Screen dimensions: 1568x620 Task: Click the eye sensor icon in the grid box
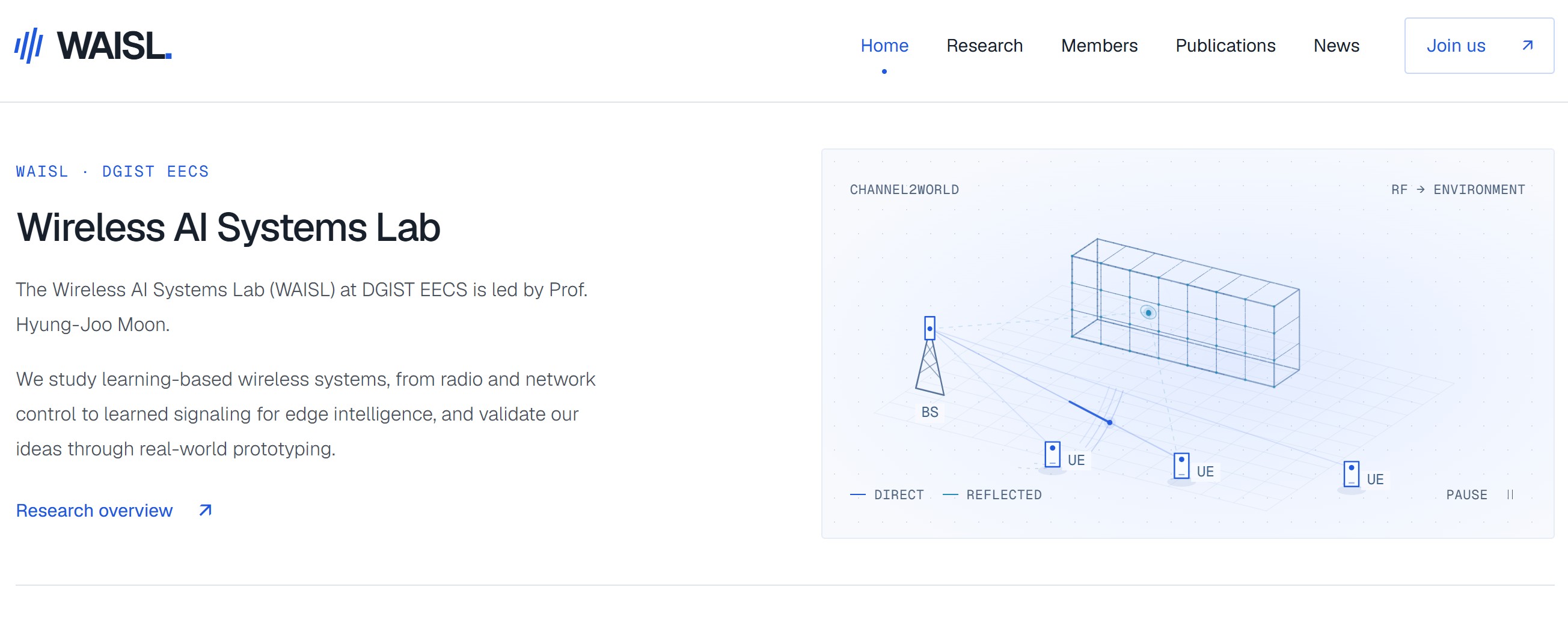pyautogui.click(x=1148, y=312)
